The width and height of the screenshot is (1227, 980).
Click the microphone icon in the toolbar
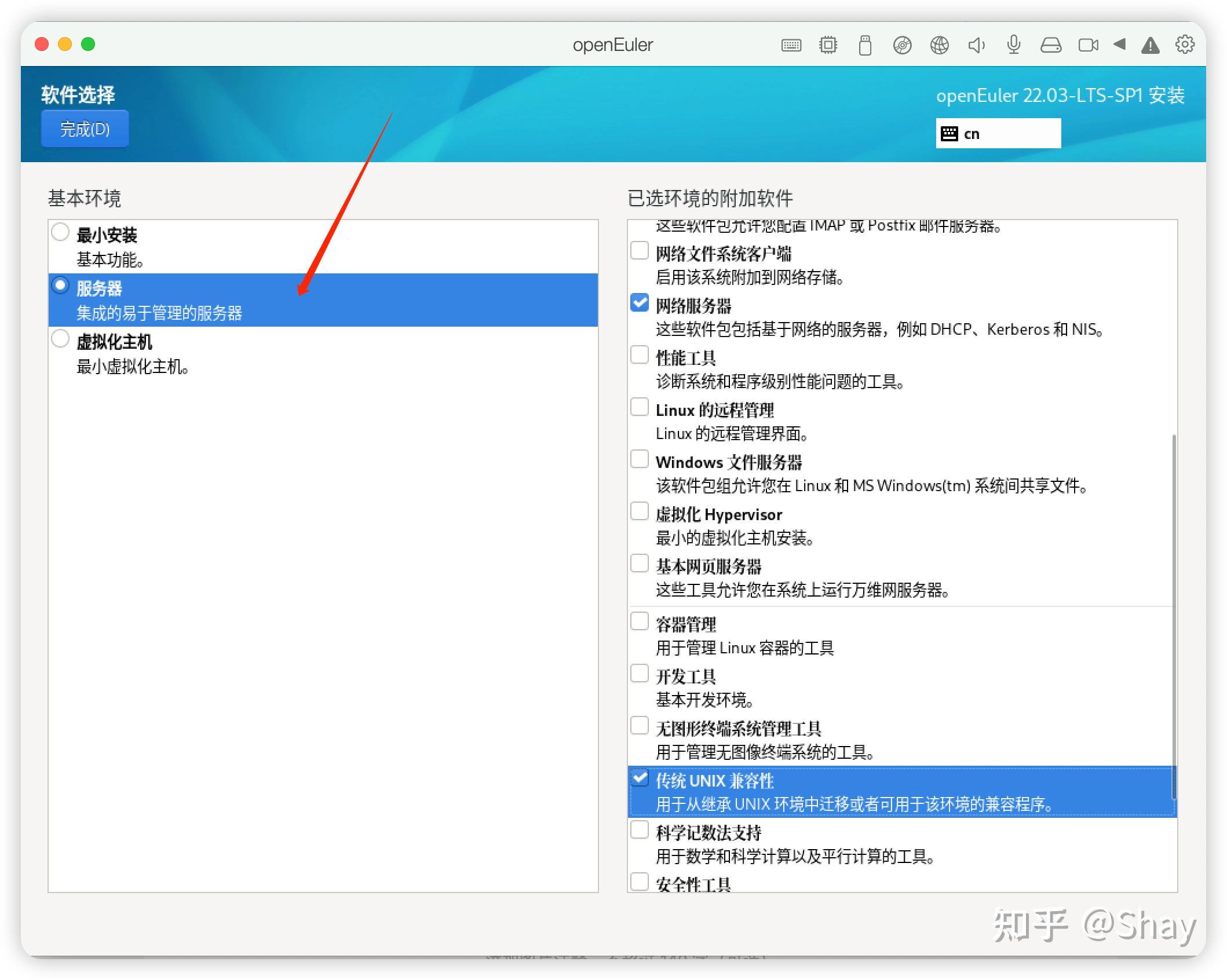coord(1013,45)
